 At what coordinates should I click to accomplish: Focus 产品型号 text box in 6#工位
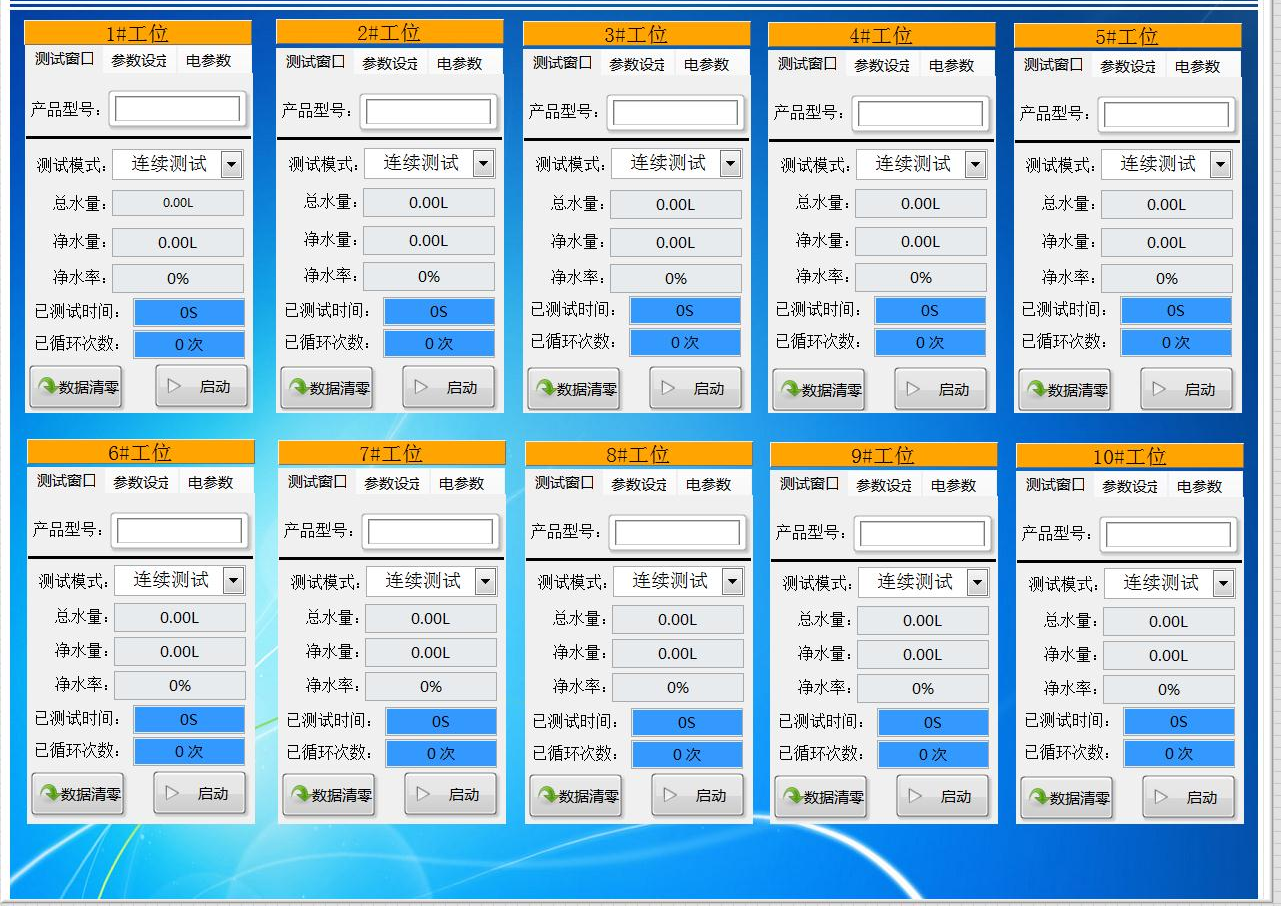pyautogui.click(x=179, y=530)
